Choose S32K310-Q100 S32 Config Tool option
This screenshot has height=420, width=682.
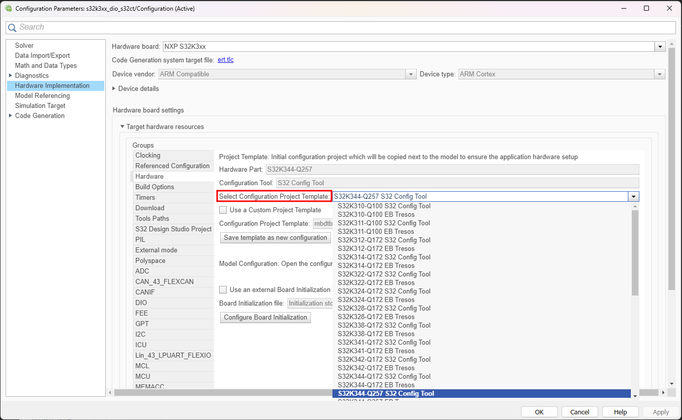point(481,206)
